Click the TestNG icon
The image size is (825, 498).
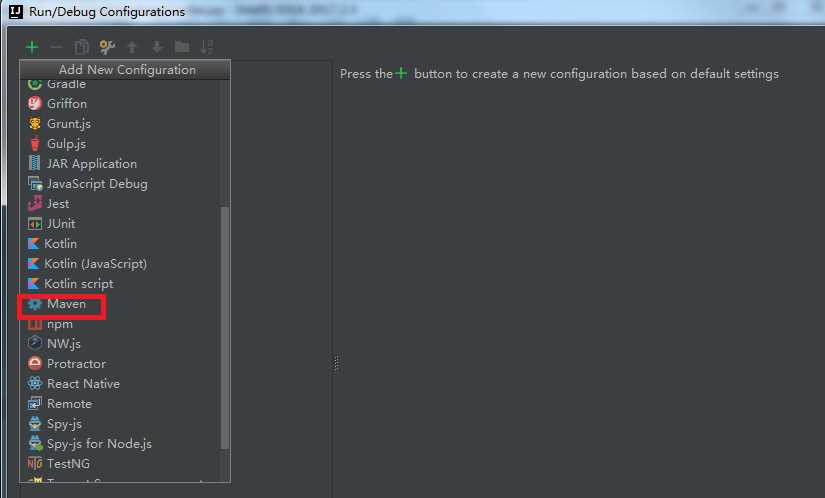(x=35, y=463)
